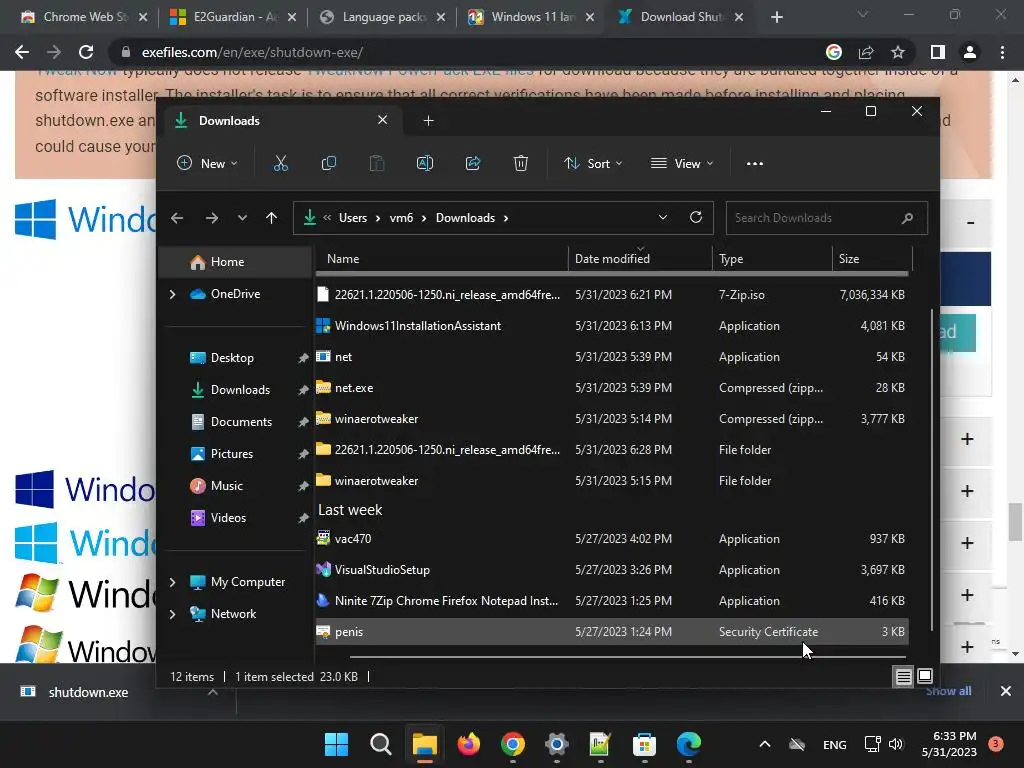The height and width of the screenshot is (768, 1024).
Task: Open Microsoft Store from the taskbar
Action: pyautogui.click(x=644, y=744)
